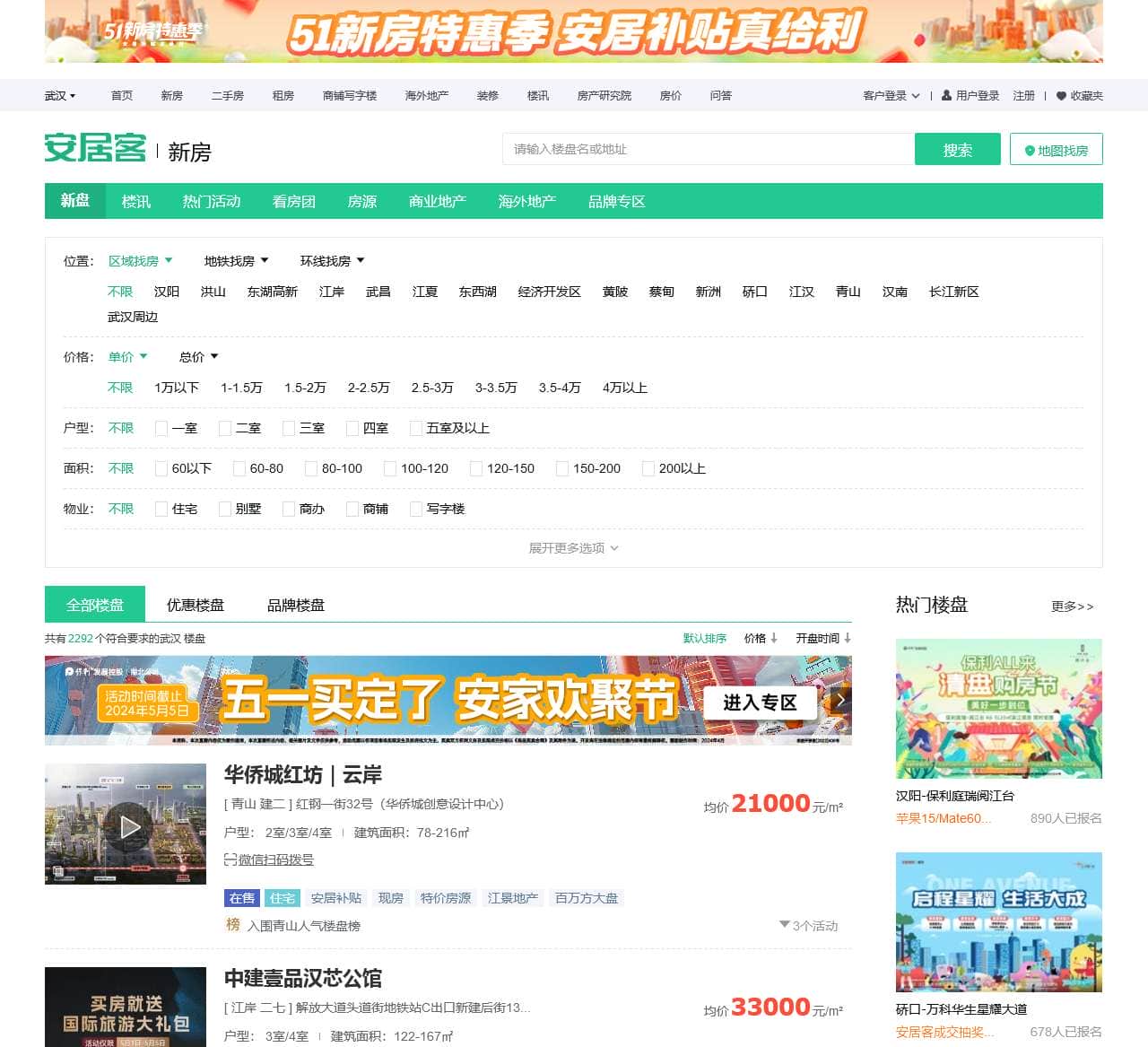
Task: Click the property search input field
Action: click(709, 149)
